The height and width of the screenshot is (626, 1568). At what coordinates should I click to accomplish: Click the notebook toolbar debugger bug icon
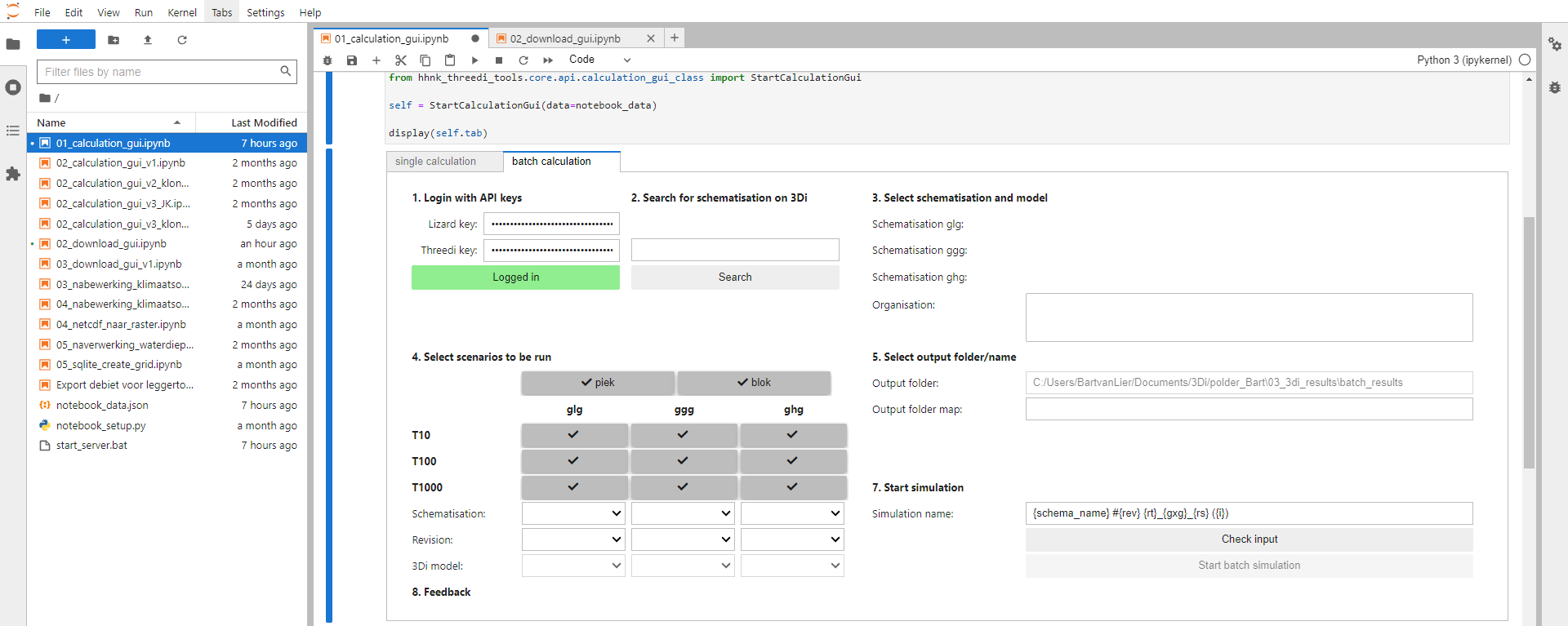point(327,60)
